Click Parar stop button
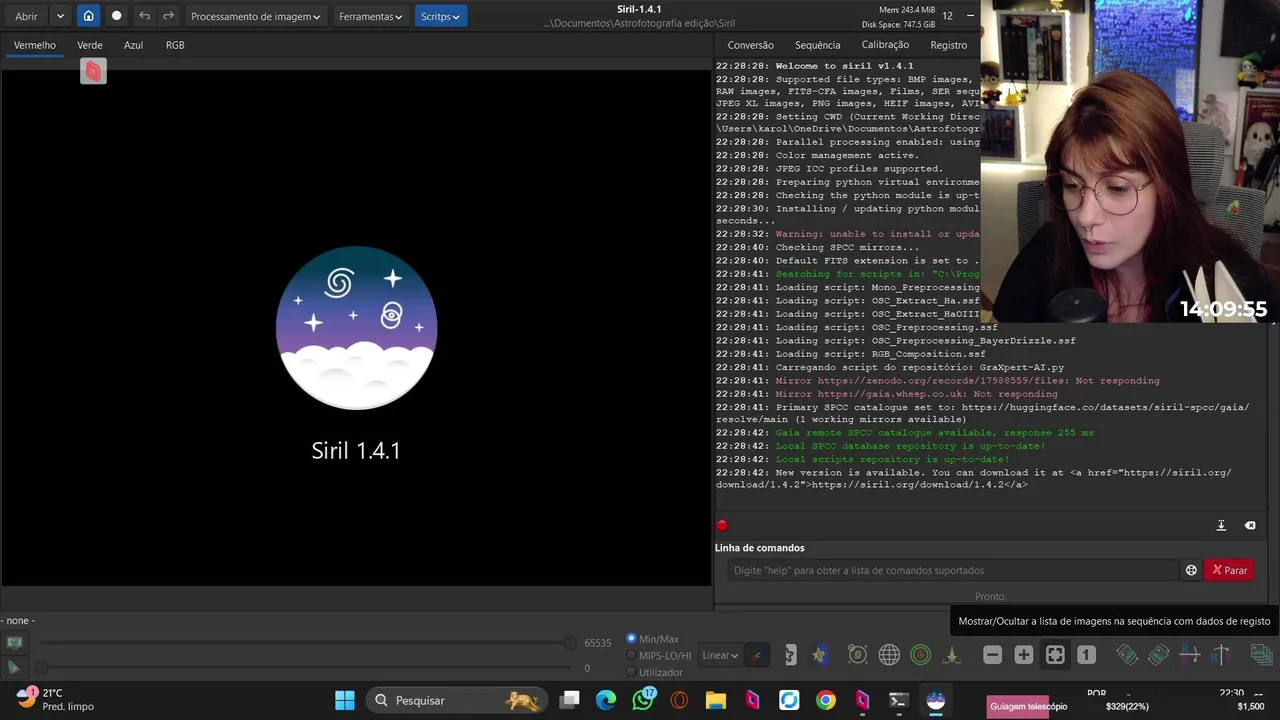1280x720 pixels. tap(1230, 570)
